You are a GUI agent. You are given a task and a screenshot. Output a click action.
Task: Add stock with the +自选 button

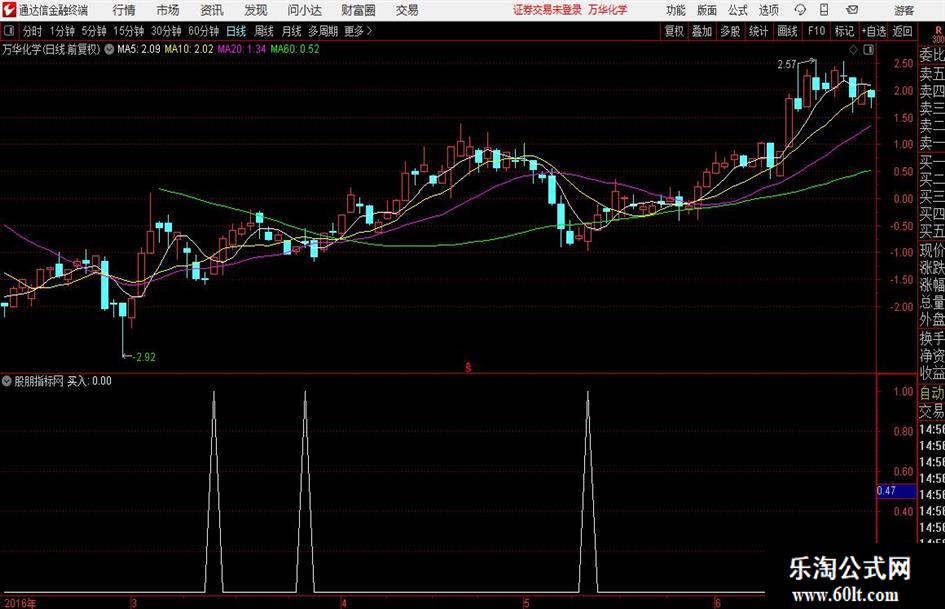pos(874,31)
